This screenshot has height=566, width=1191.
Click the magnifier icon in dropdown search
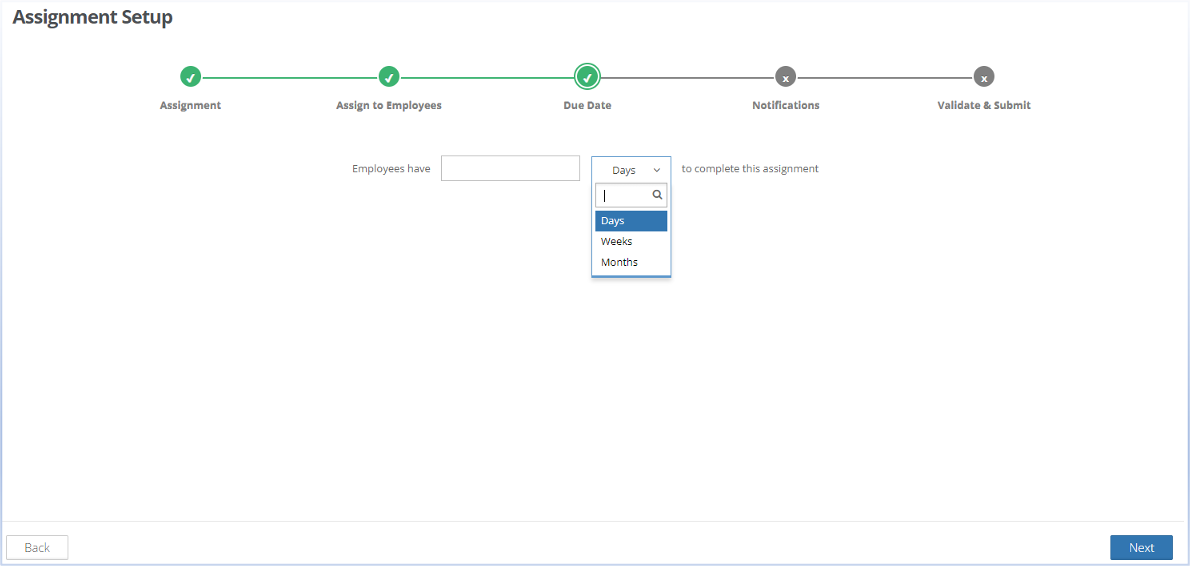pos(658,195)
